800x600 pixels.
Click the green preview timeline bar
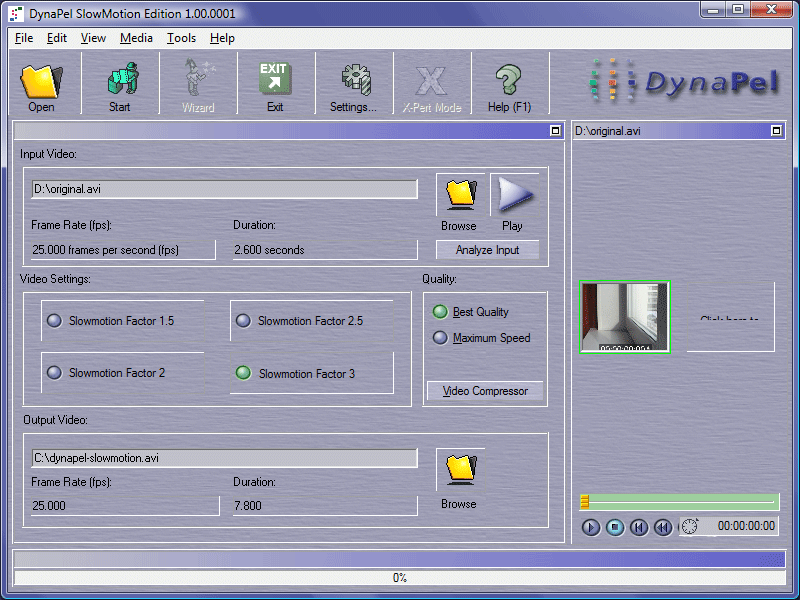[680, 502]
